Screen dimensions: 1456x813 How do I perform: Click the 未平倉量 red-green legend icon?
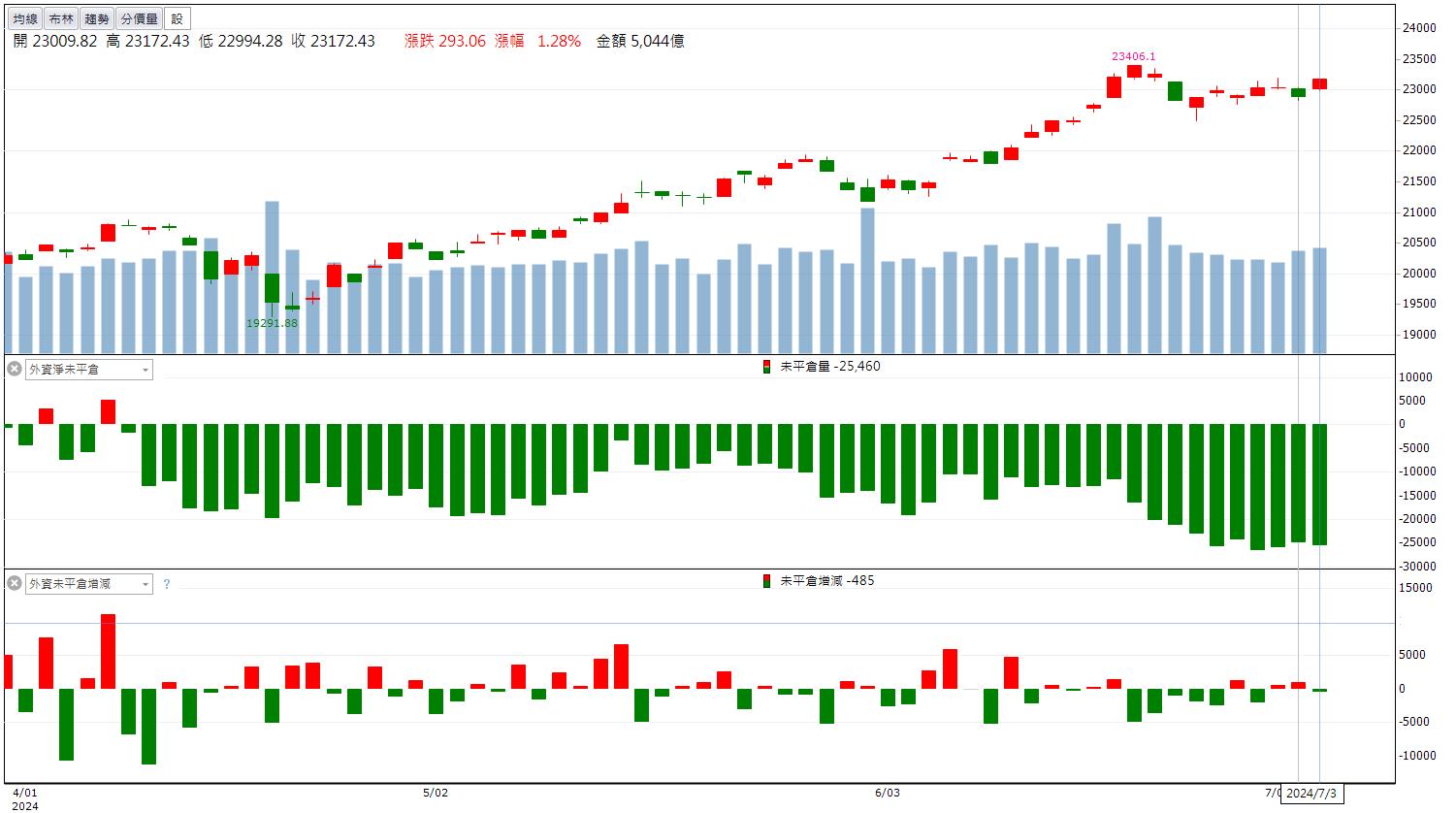pos(767,367)
